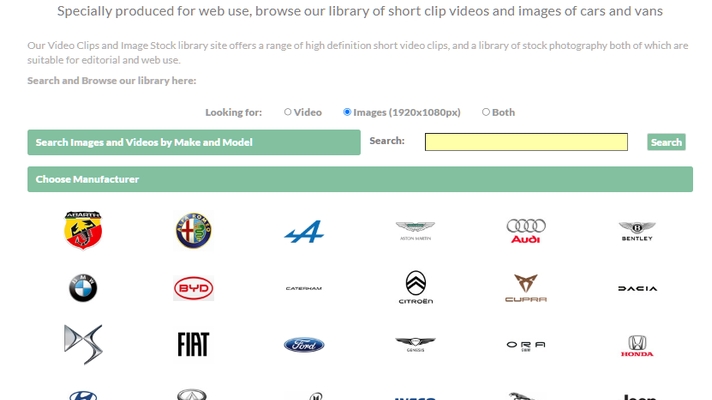Select the Cupra copper logo
Image resolution: width=712 pixels, height=400 pixels.
[x=526, y=288]
